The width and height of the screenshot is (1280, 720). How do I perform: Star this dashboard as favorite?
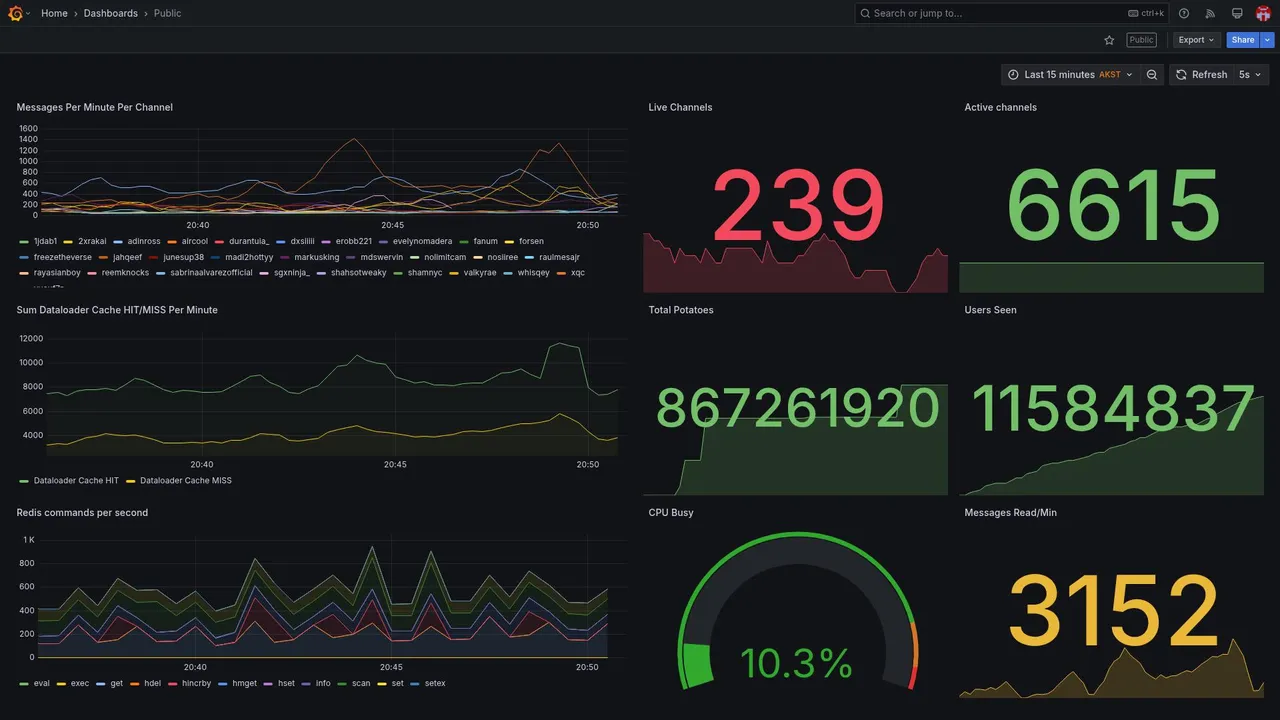coord(1109,40)
